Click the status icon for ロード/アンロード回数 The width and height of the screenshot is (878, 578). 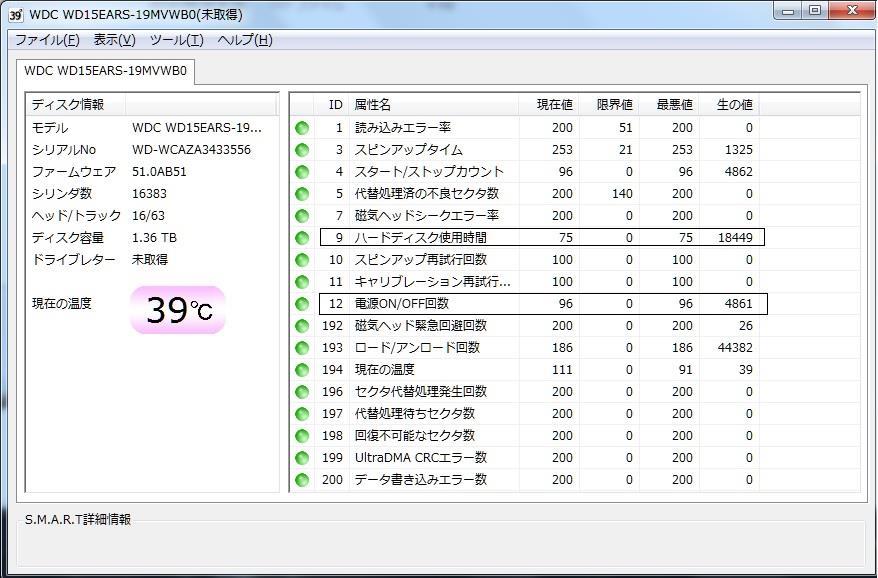(302, 348)
